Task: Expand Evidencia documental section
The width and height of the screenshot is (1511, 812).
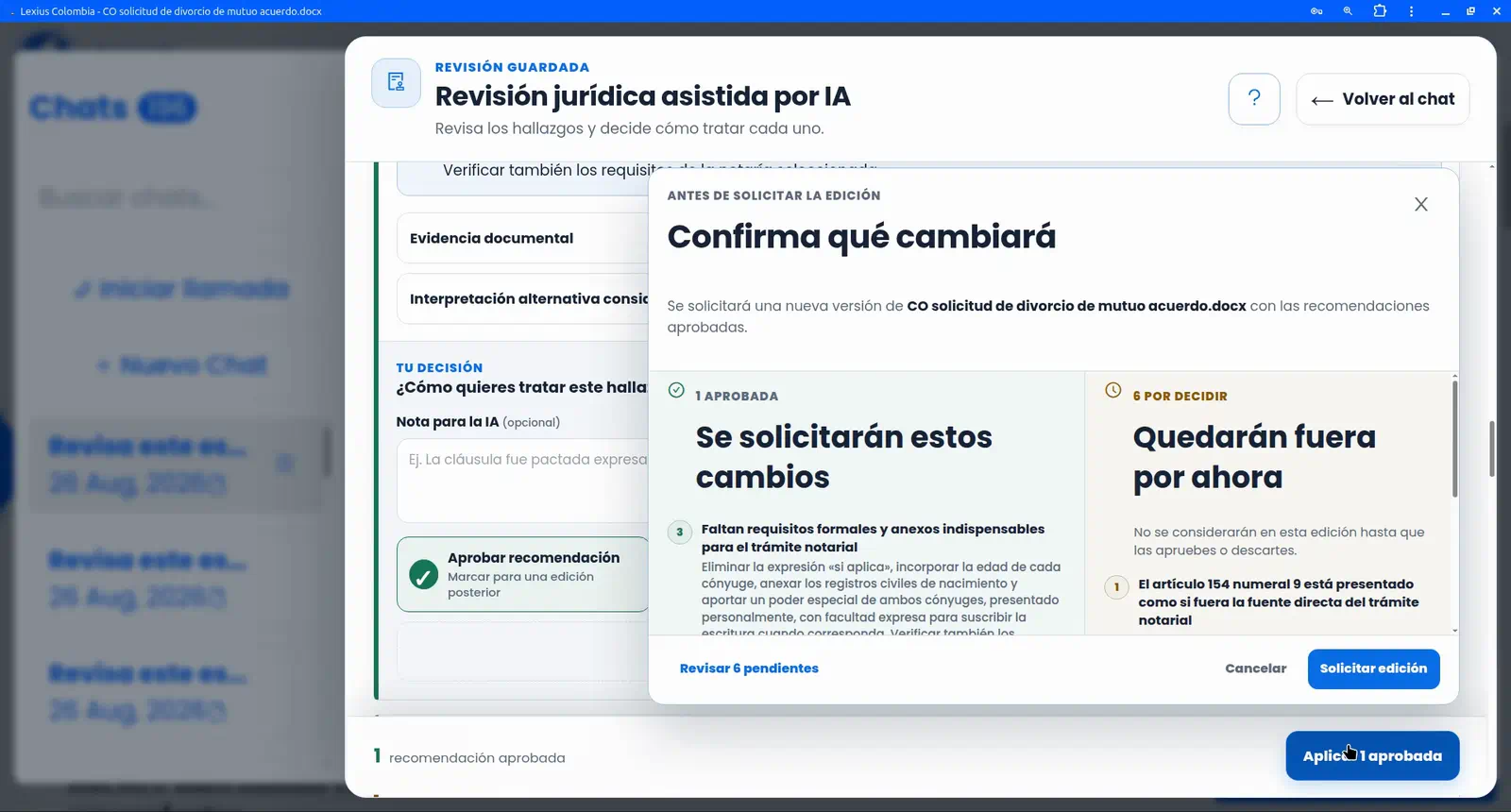Action: click(523, 238)
